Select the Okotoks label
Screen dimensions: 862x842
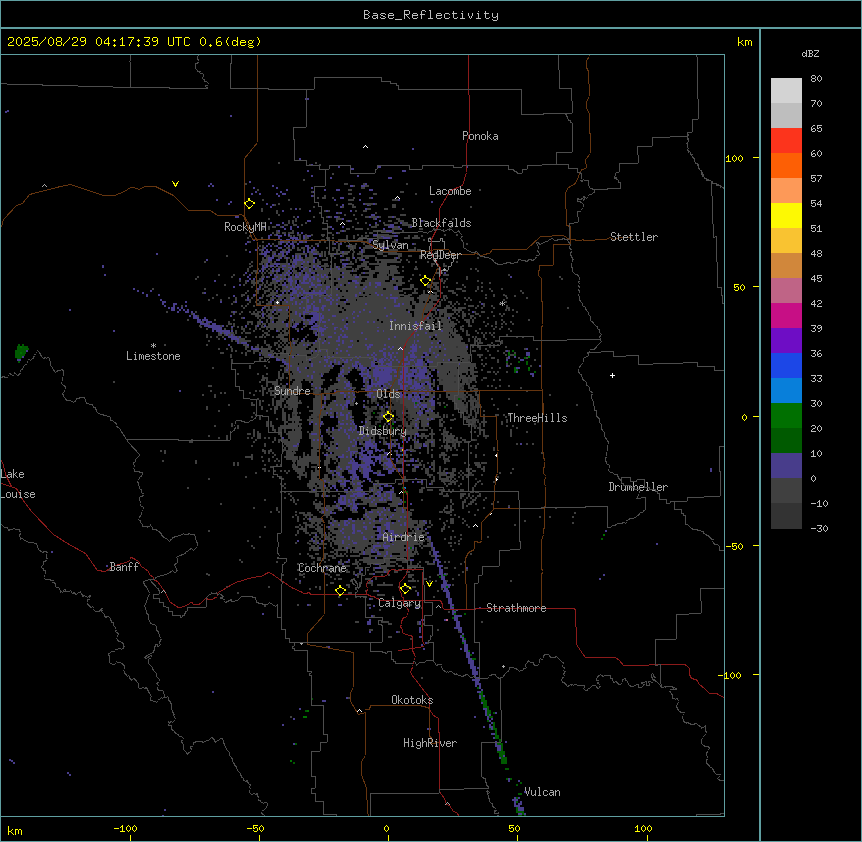(412, 700)
